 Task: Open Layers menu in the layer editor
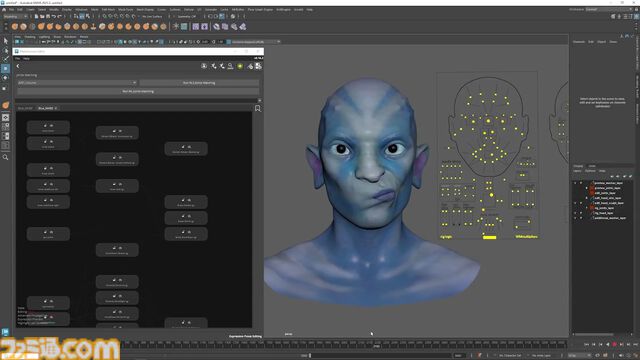coord(577,171)
